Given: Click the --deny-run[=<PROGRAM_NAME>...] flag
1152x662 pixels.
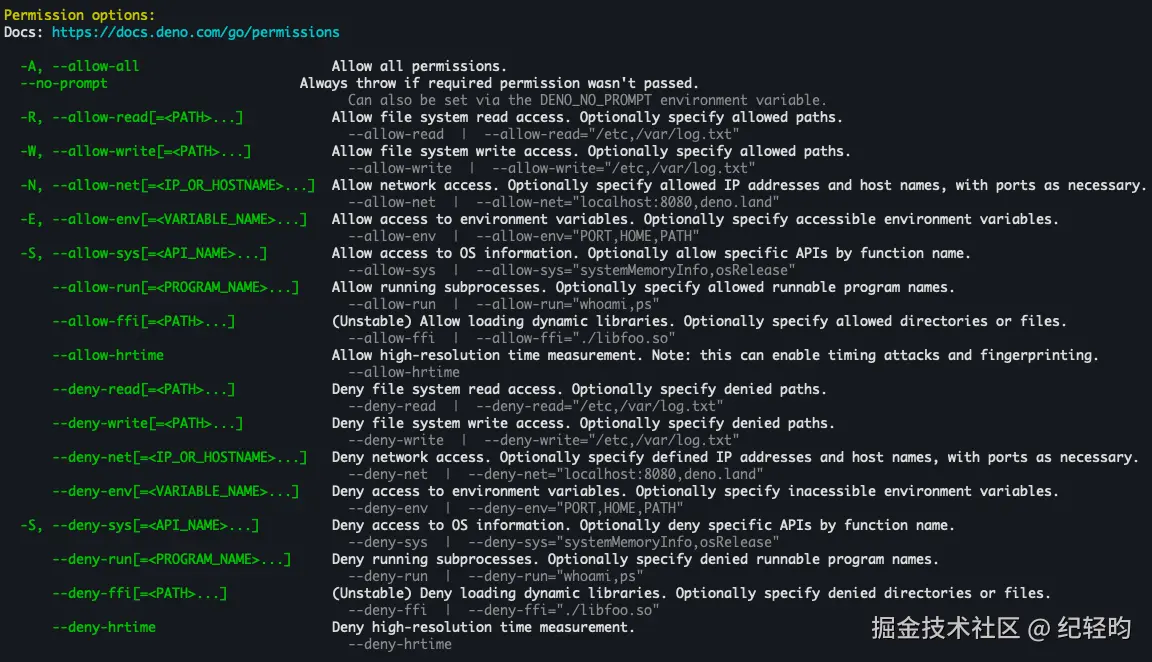Looking at the screenshot, I should tap(171, 559).
